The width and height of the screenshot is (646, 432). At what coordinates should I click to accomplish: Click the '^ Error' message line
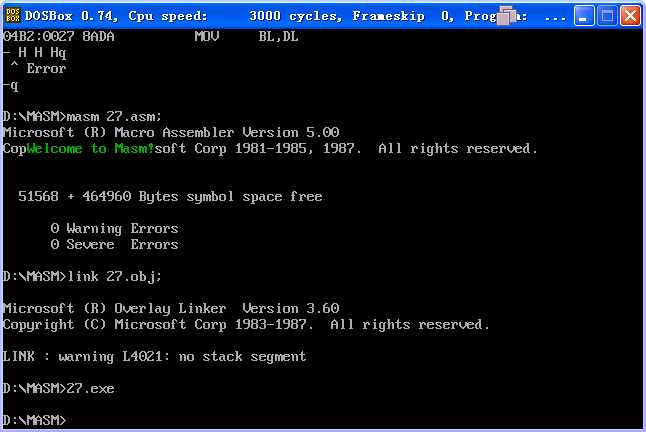tap(38, 68)
